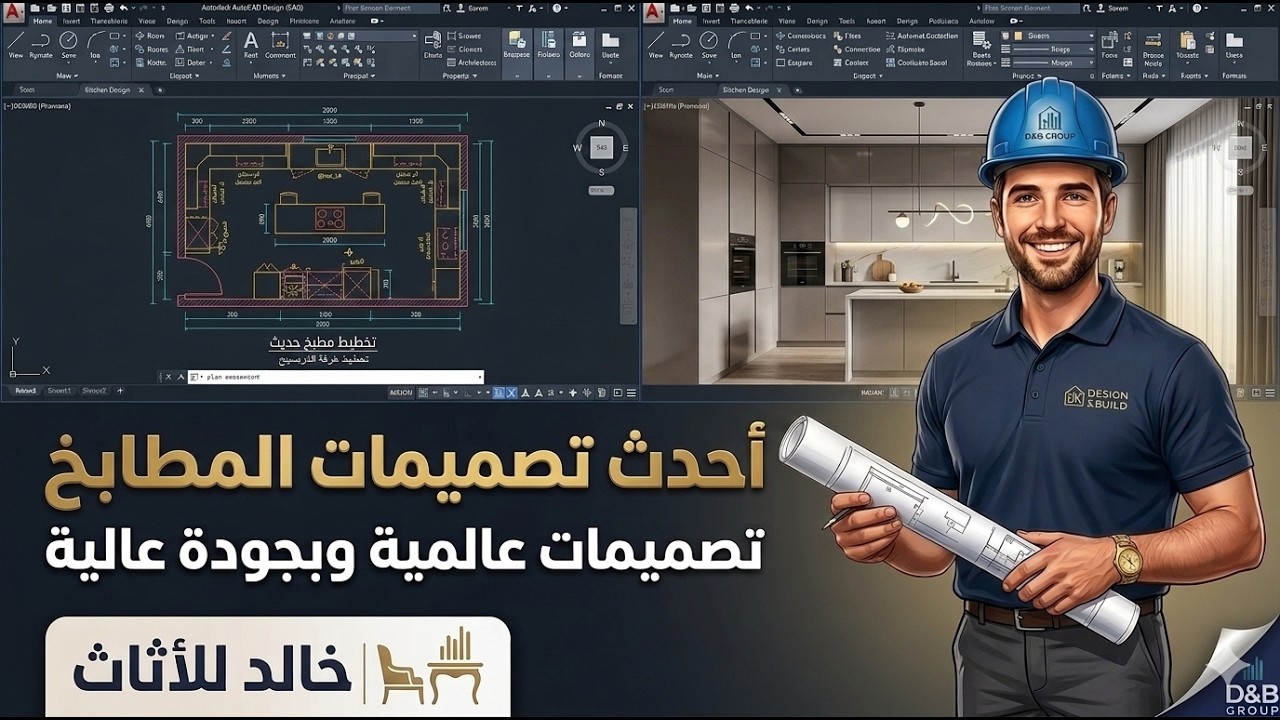Click the user Sorem icon in left window title bar
The image size is (1280, 720).
[x=460, y=8]
